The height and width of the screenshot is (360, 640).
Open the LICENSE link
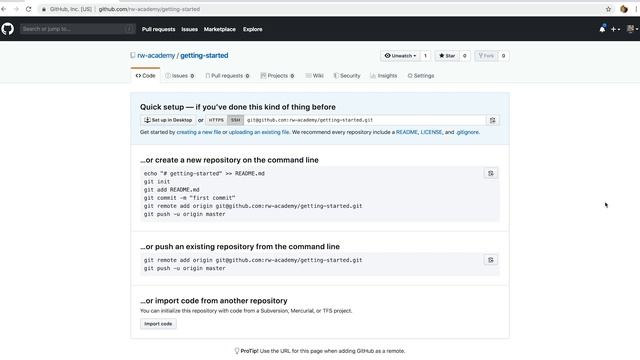431,132
